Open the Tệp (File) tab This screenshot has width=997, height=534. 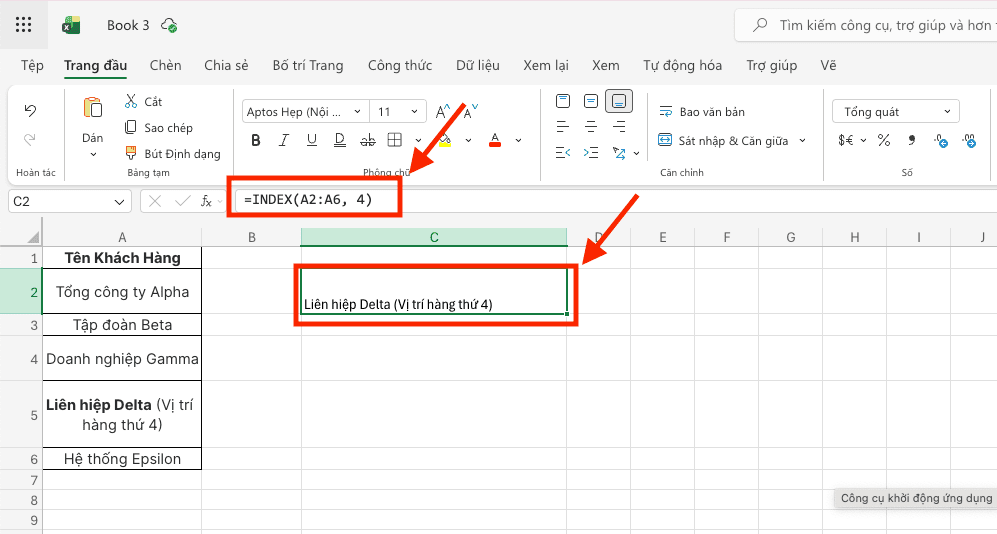pyautogui.click(x=32, y=65)
